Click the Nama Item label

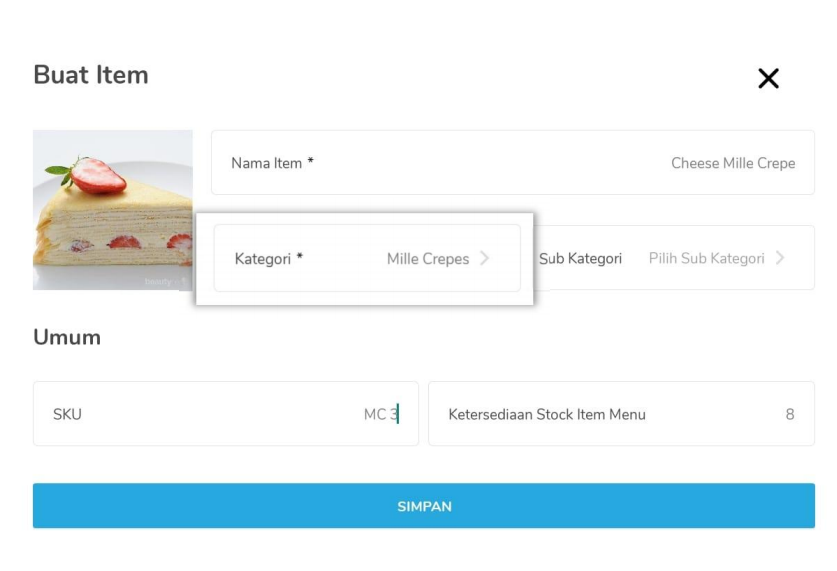click(x=272, y=163)
